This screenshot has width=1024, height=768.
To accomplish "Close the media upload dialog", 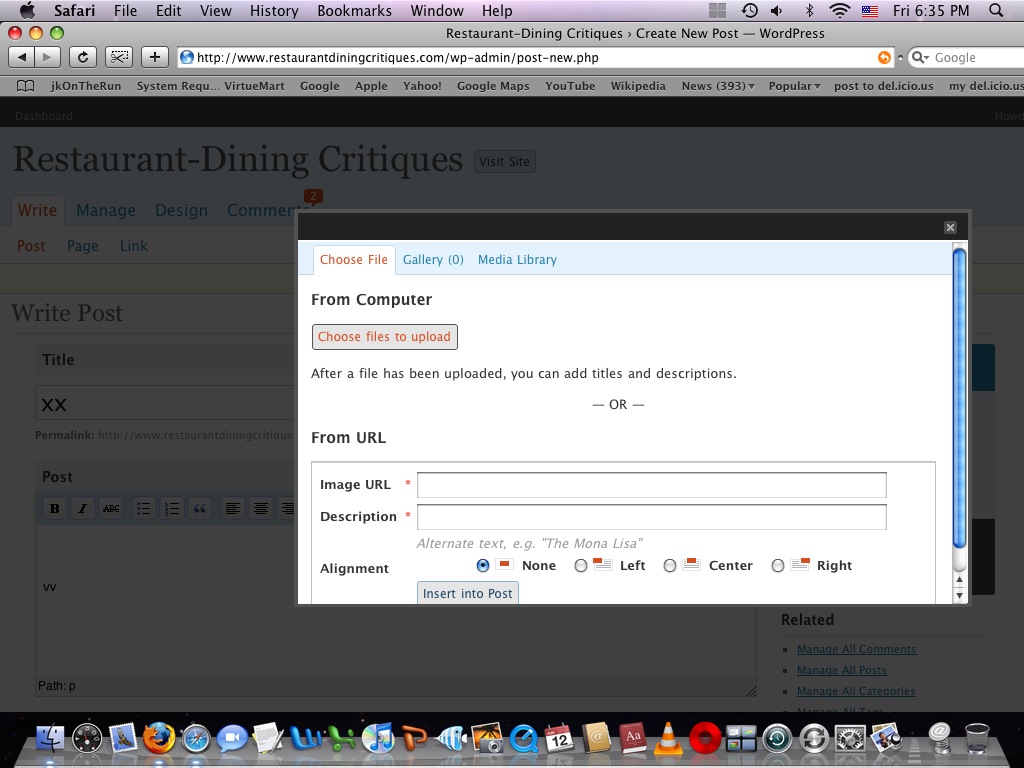I will 950,227.
